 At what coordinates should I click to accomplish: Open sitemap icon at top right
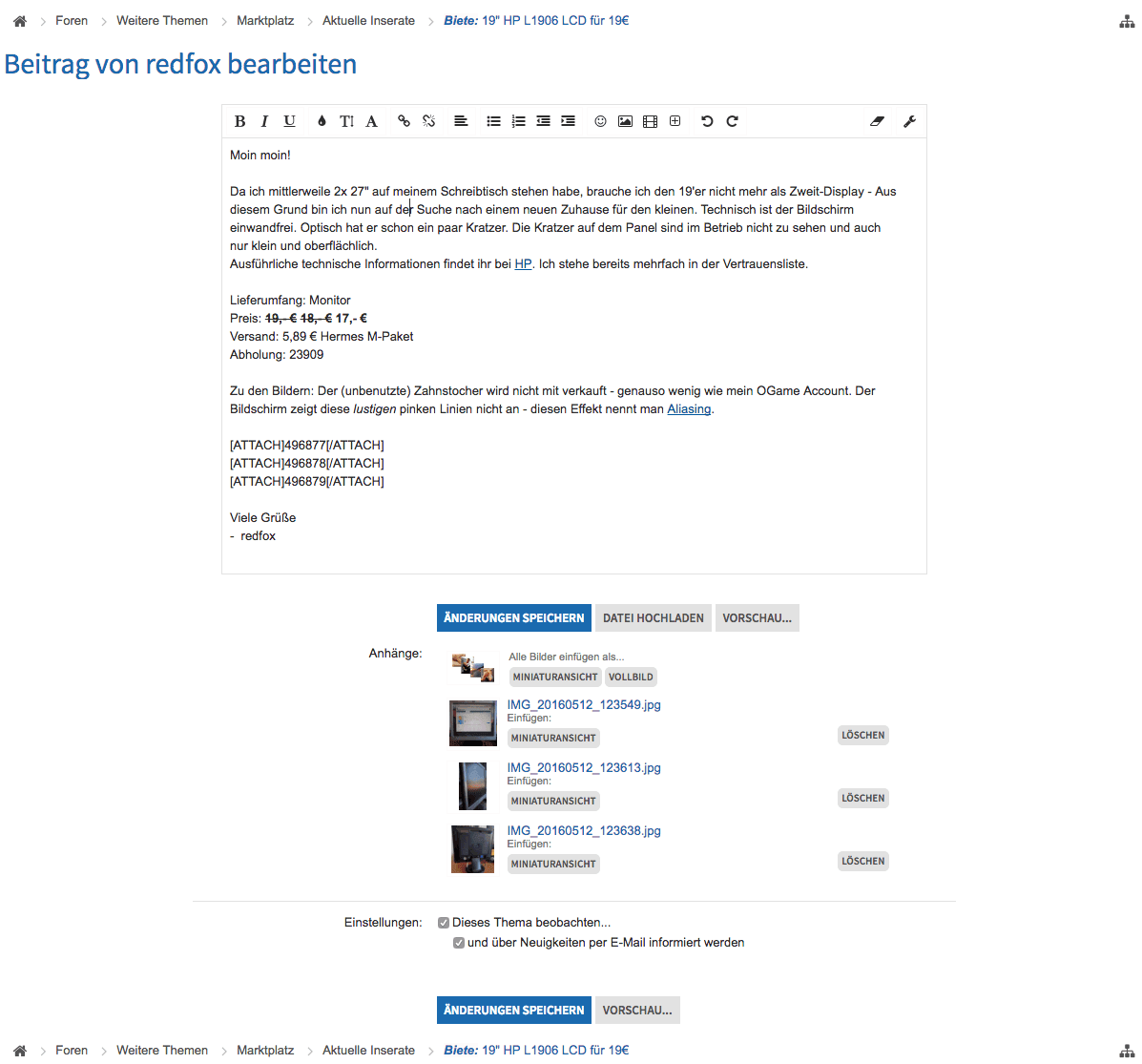1127,22
